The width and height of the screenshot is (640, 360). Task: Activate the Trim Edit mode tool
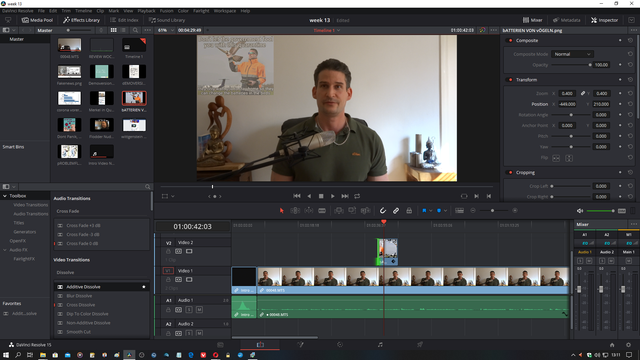pos(295,211)
